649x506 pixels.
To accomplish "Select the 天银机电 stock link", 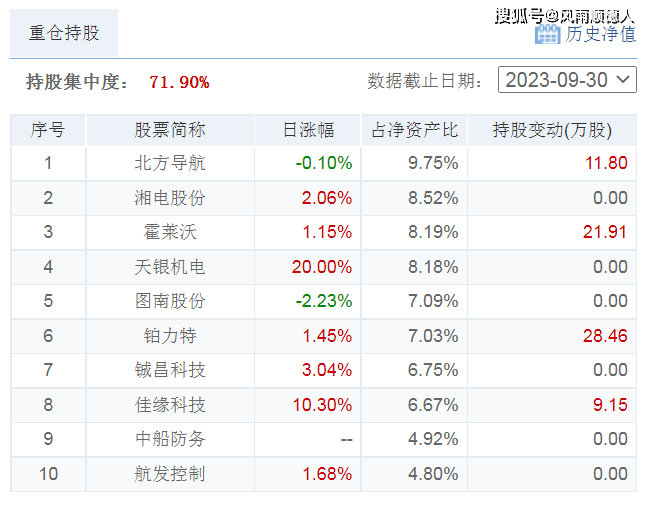I will coord(170,267).
